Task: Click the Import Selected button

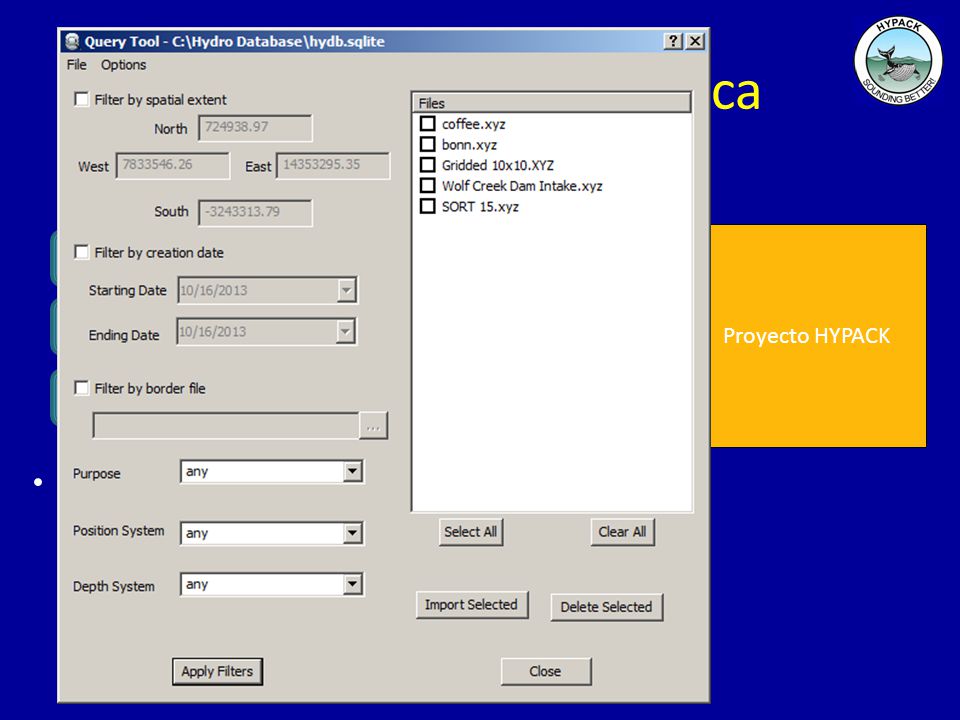Action: pos(471,605)
